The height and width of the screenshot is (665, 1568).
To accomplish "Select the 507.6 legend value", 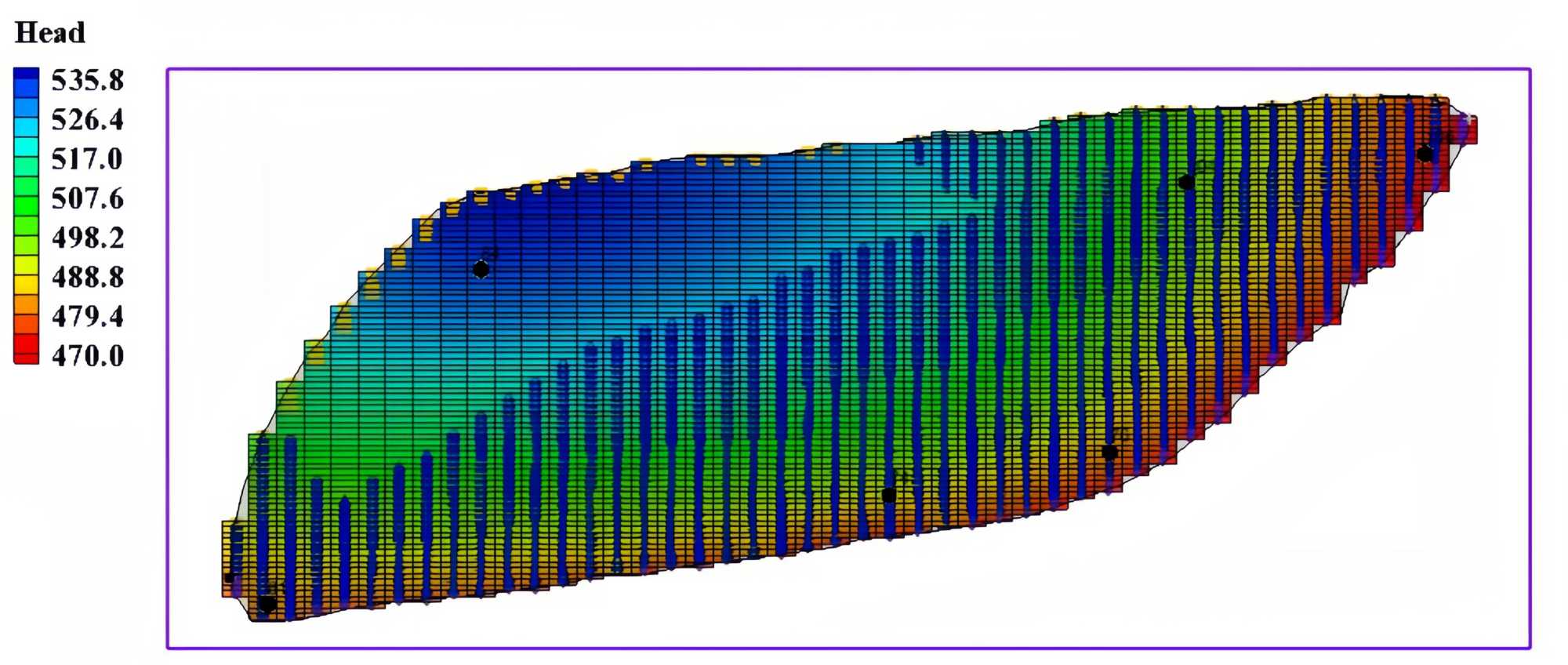I will (x=87, y=198).
